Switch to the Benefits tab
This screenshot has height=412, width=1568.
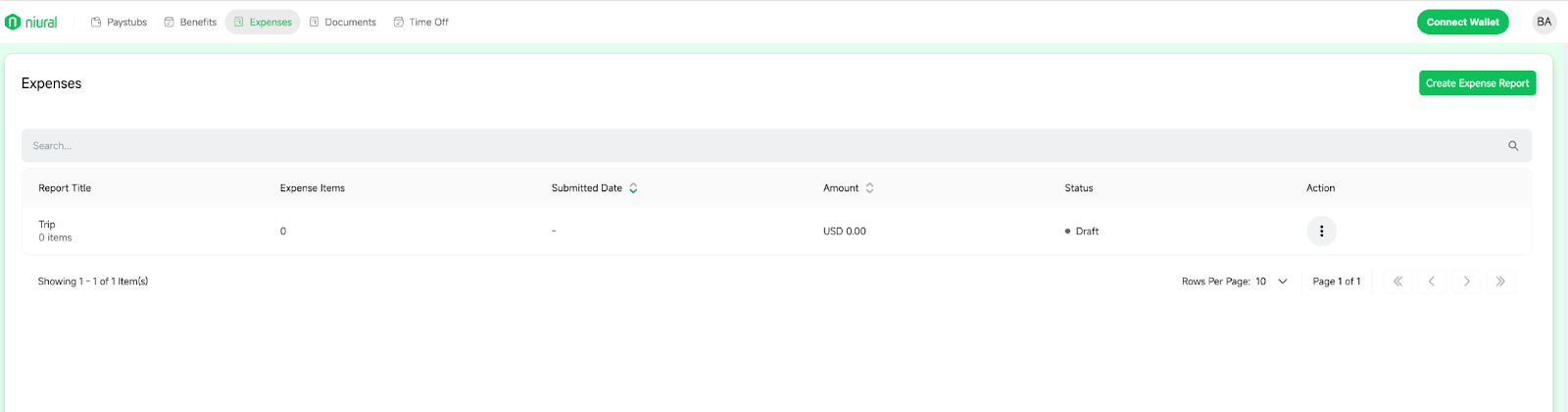pos(190,22)
